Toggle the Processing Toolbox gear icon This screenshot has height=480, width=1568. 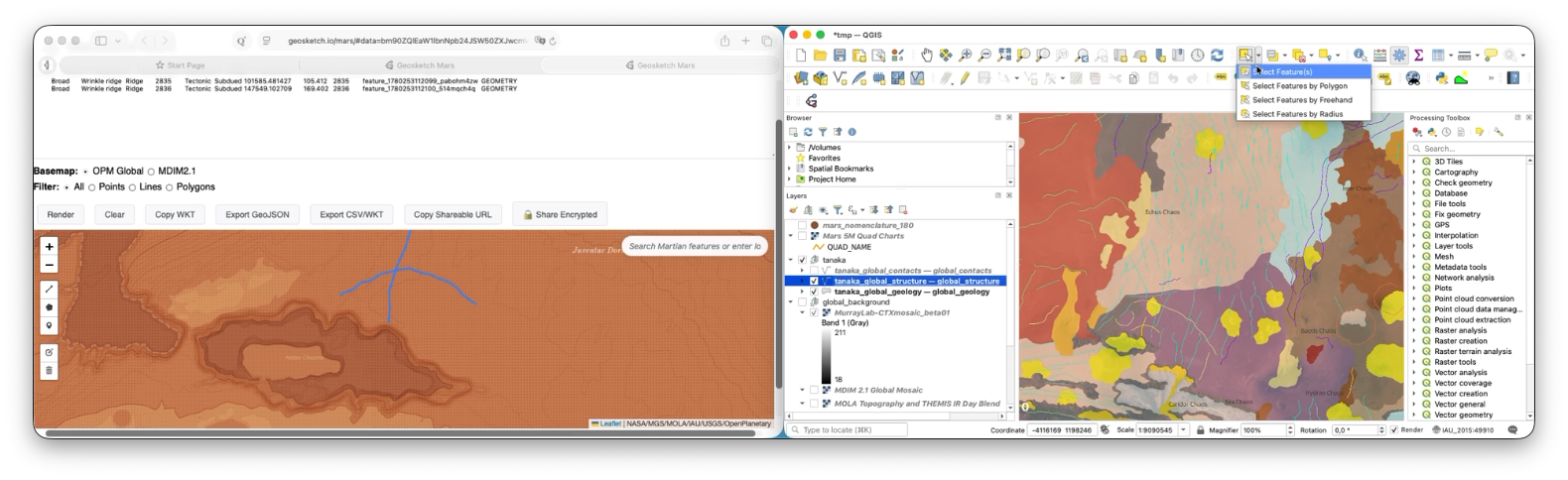point(1399,56)
